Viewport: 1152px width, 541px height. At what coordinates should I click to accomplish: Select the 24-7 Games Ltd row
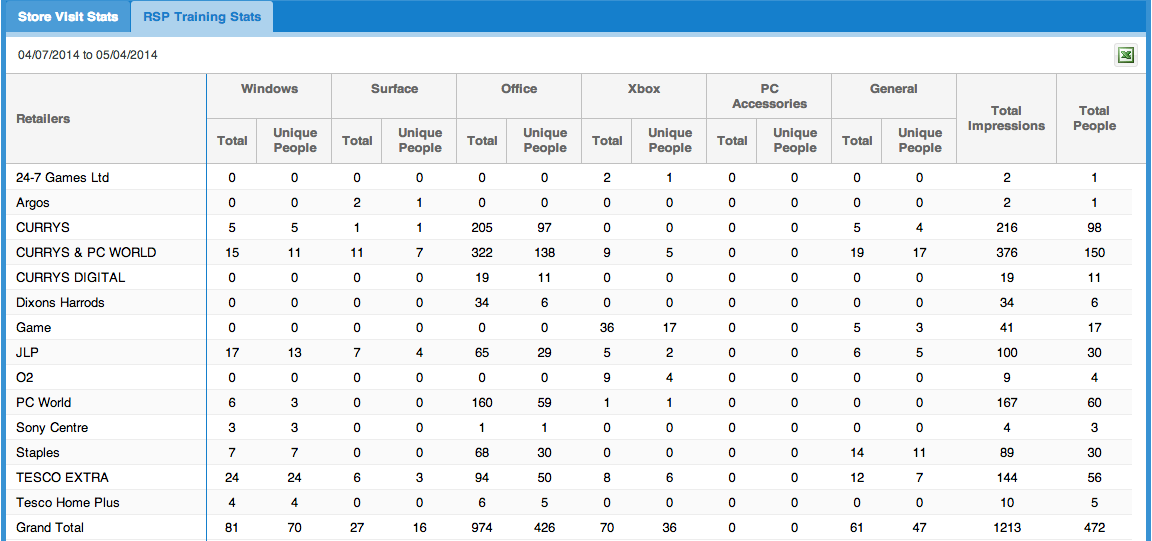point(62,177)
